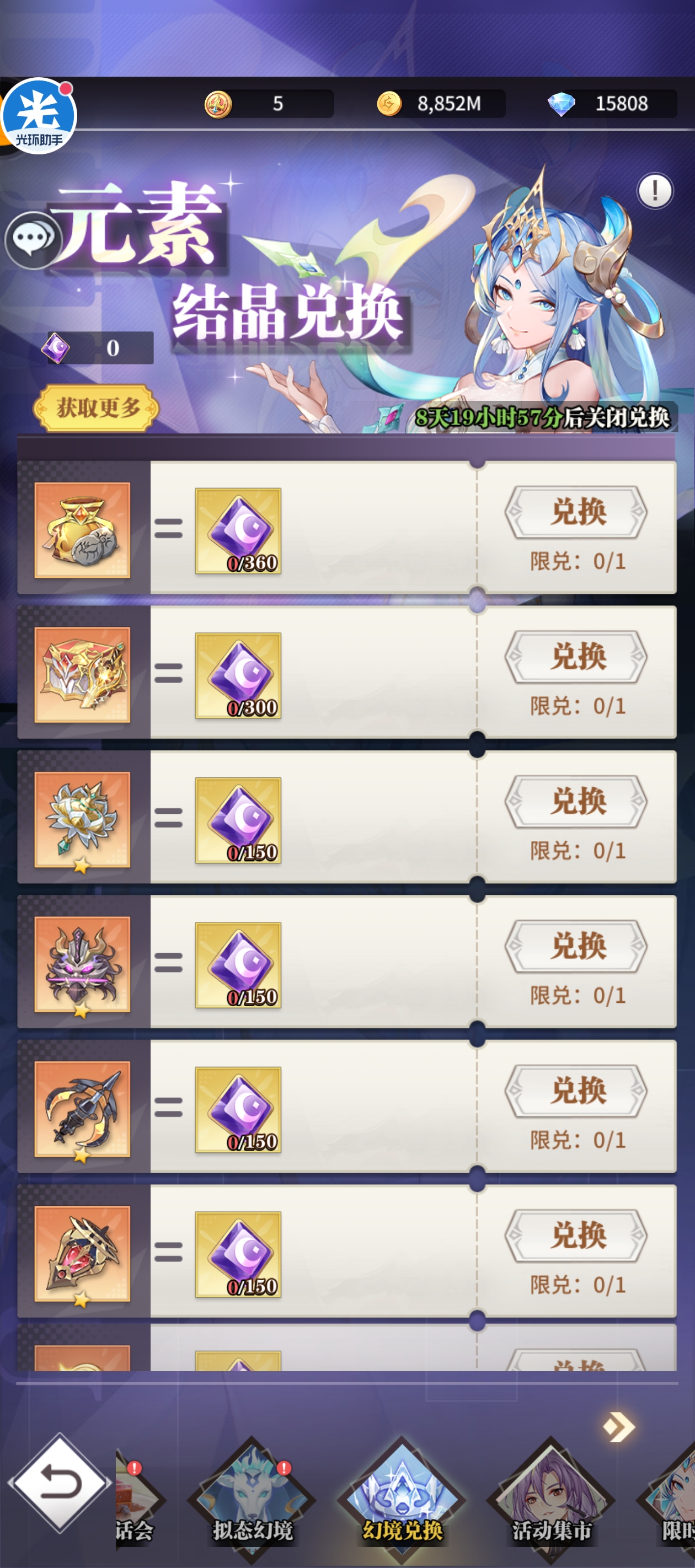
Task: Select the dragon mask helmet item icon
Action: [x=82, y=964]
